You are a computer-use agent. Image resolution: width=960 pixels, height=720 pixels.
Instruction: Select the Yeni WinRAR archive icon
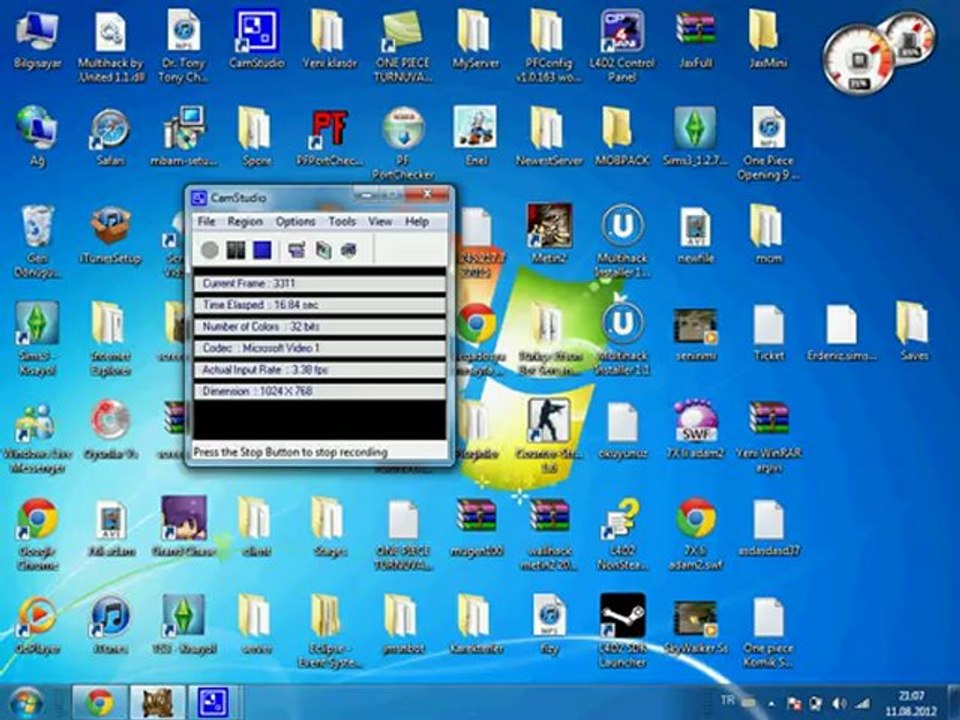coord(768,437)
